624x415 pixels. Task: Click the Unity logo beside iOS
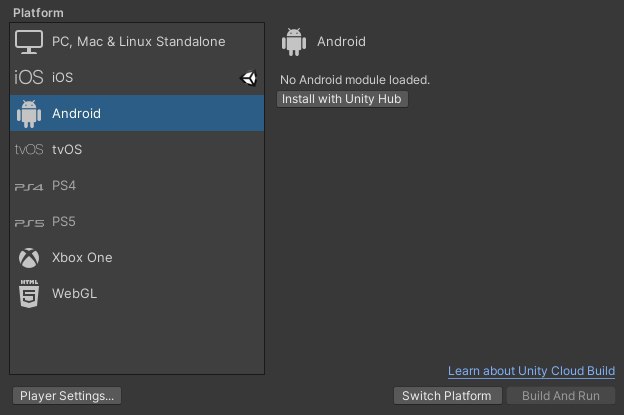pos(249,78)
